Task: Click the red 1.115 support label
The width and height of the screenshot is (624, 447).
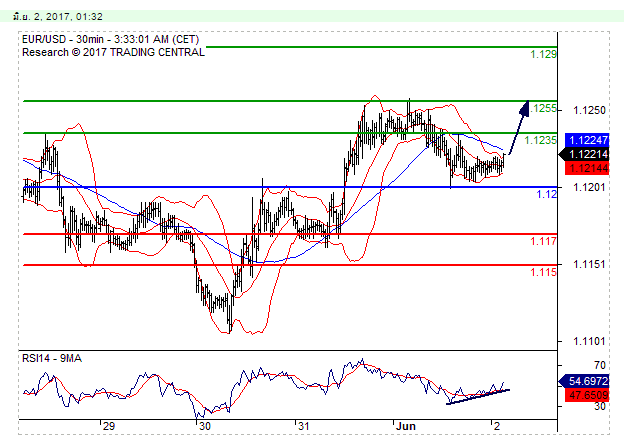Action: (x=543, y=272)
